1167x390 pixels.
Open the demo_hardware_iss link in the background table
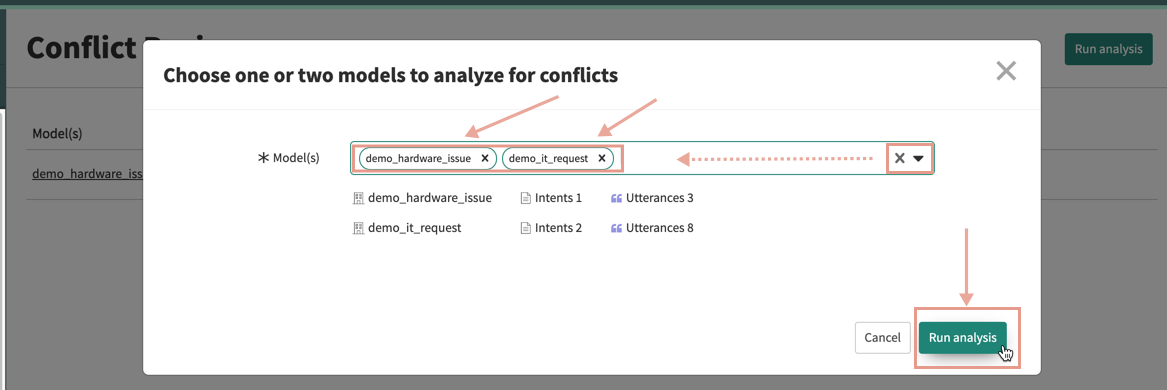87,174
